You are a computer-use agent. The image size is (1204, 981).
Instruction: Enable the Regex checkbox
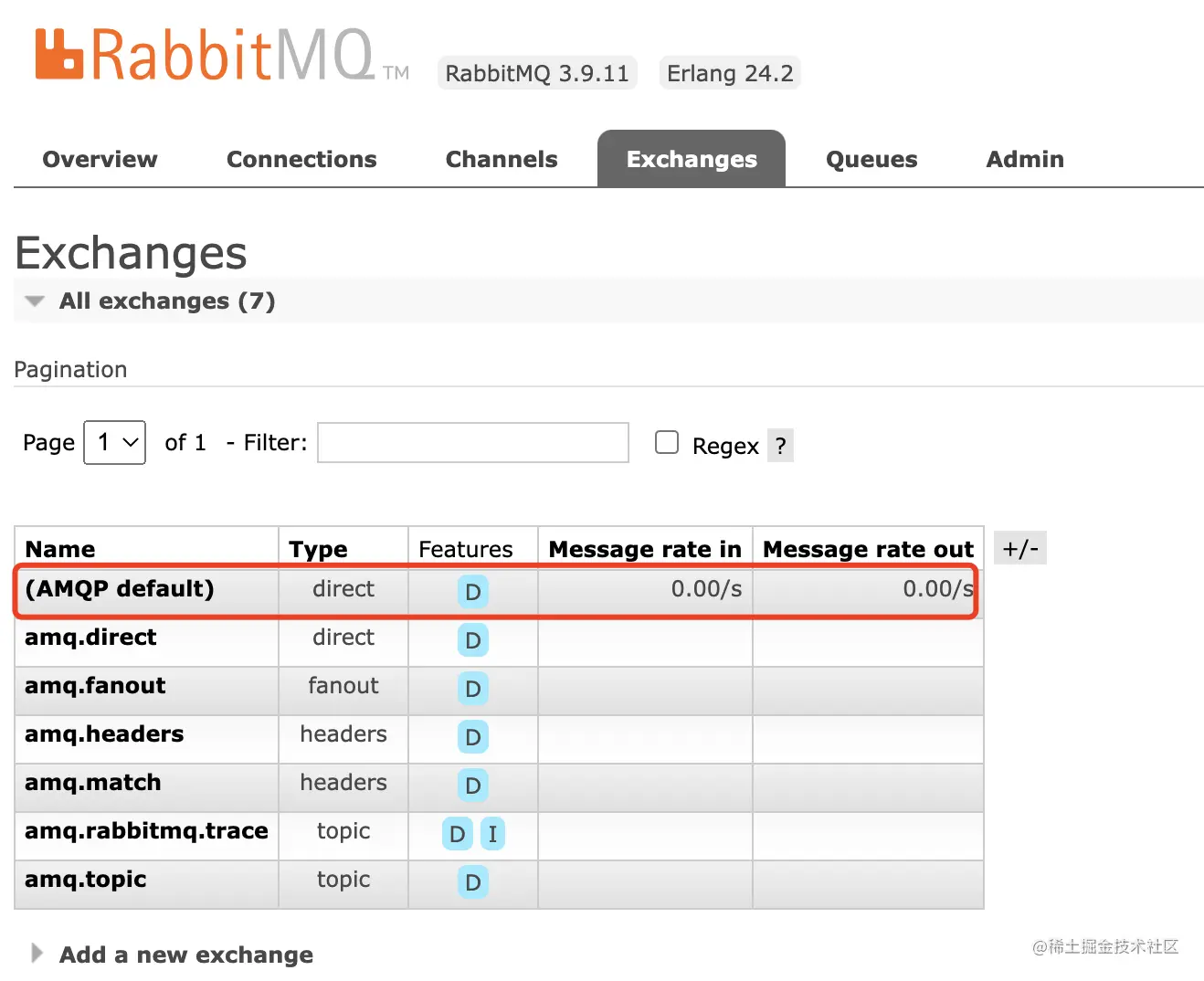click(667, 443)
